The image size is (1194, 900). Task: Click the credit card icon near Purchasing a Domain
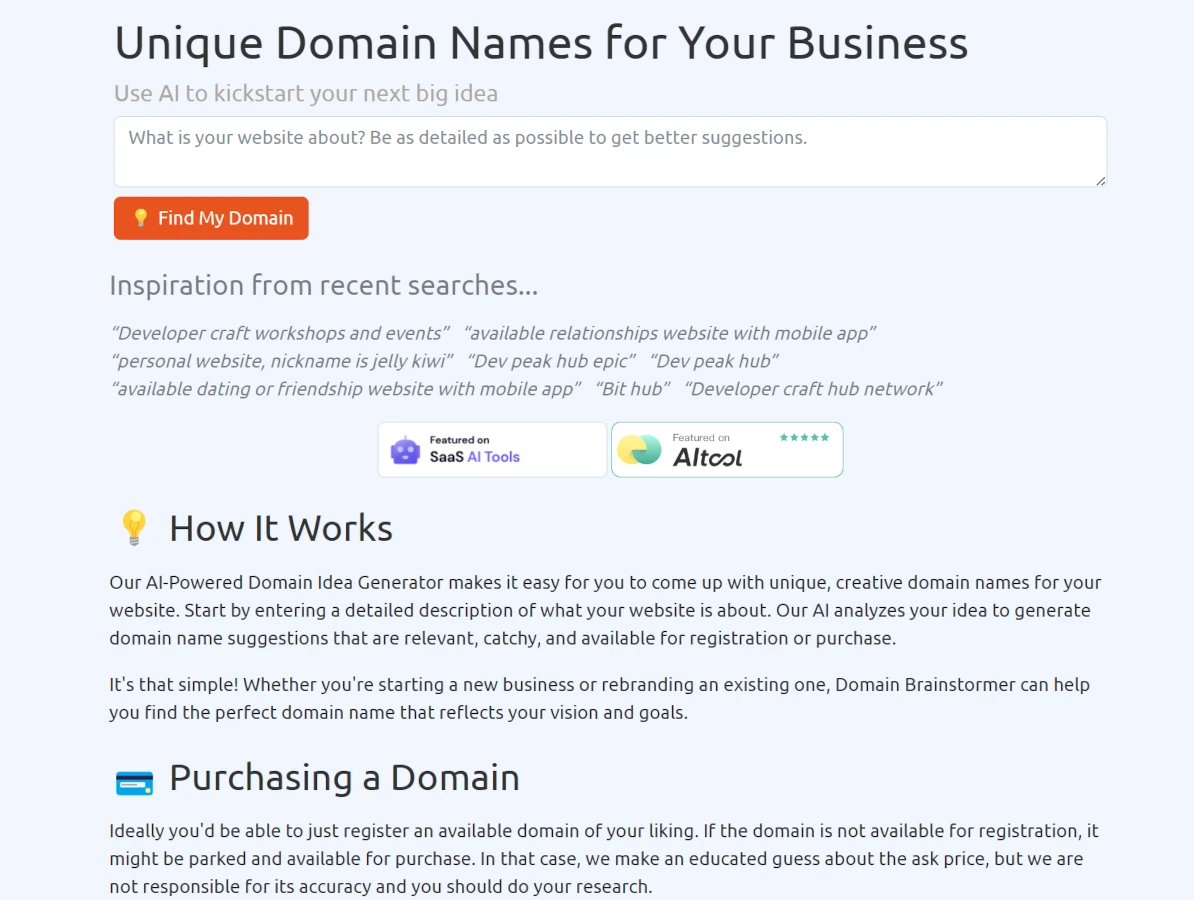tap(134, 782)
